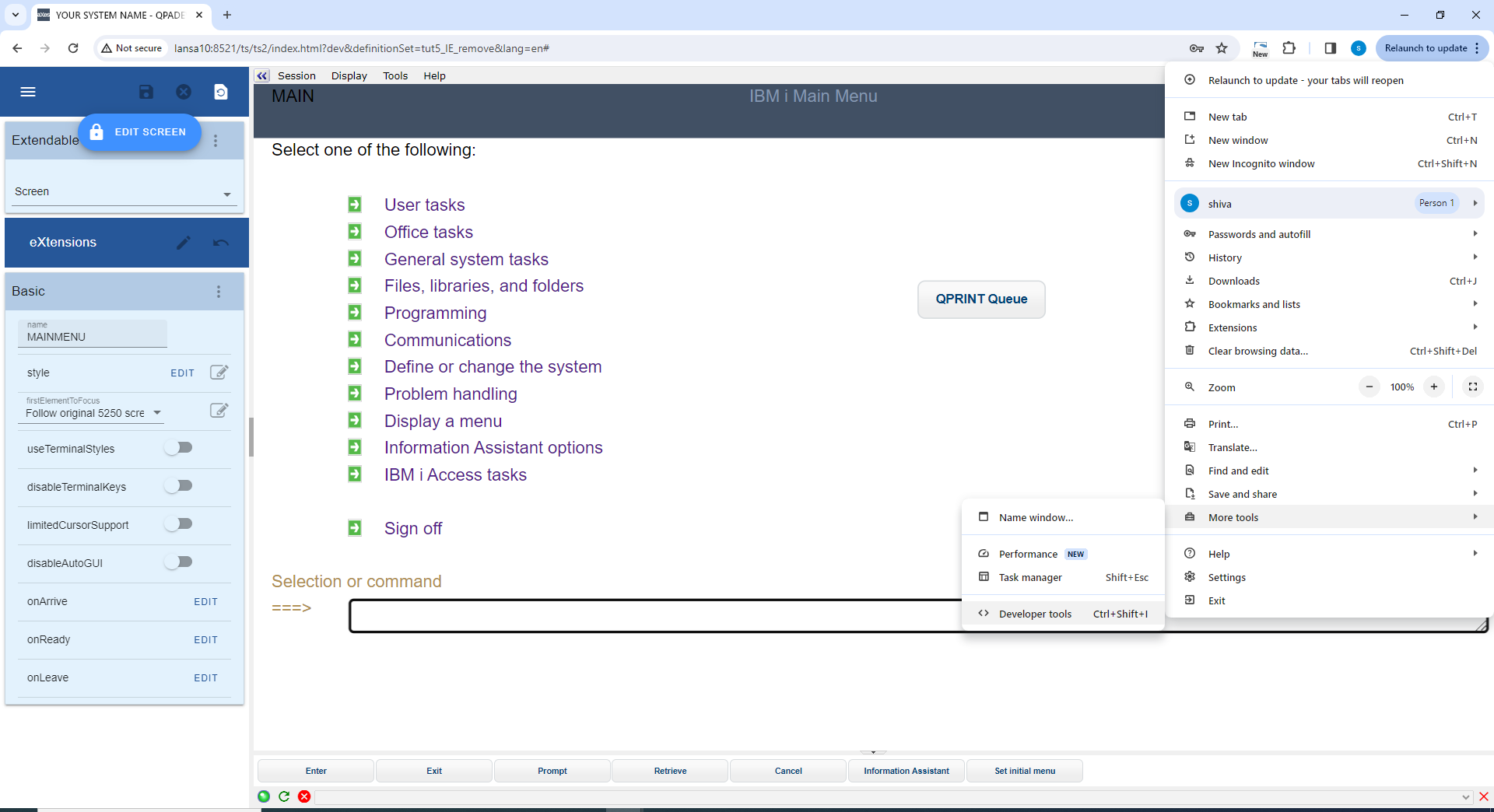1494x812 pixels.
Task: Click the EDIT SCREEN button
Action: pos(140,132)
